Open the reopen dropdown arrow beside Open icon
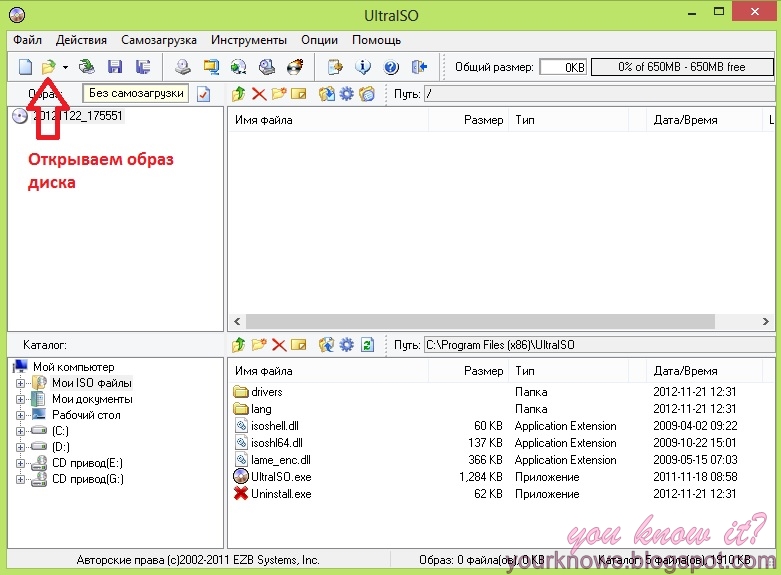The width and height of the screenshot is (781, 575). tap(65, 67)
